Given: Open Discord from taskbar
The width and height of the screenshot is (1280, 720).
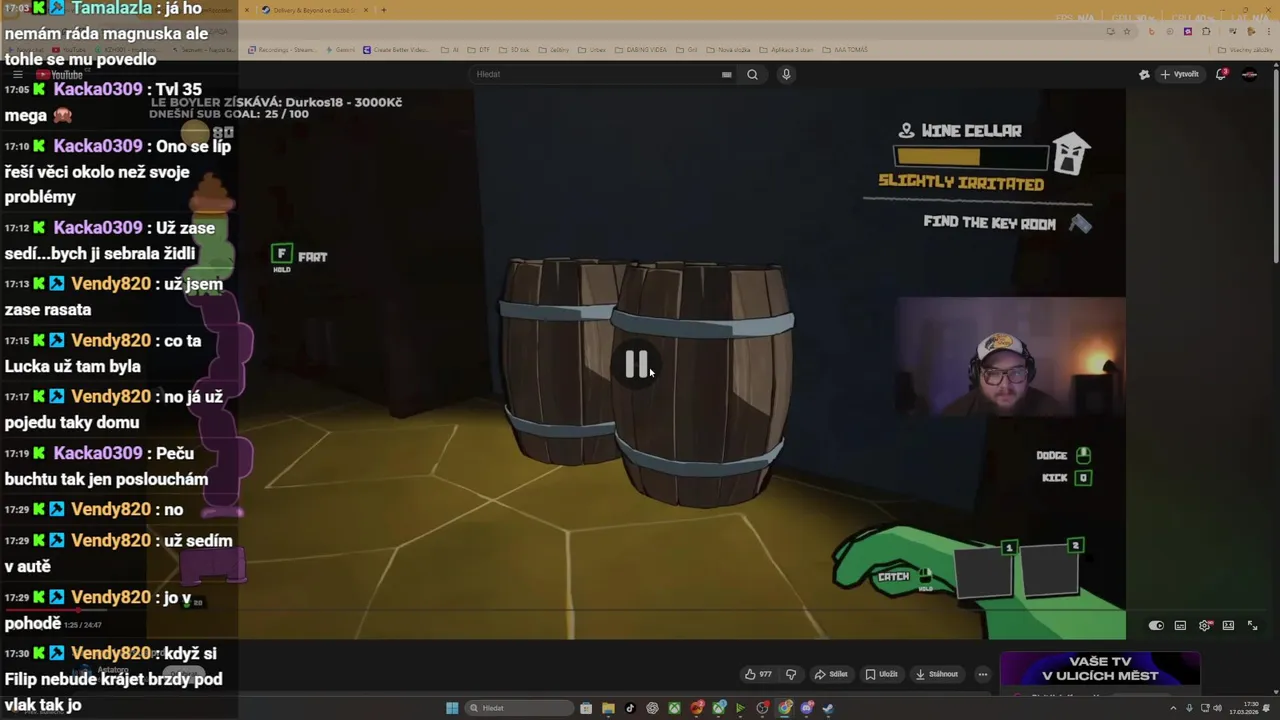Looking at the screenshot, I should click(x=806, y=708).
